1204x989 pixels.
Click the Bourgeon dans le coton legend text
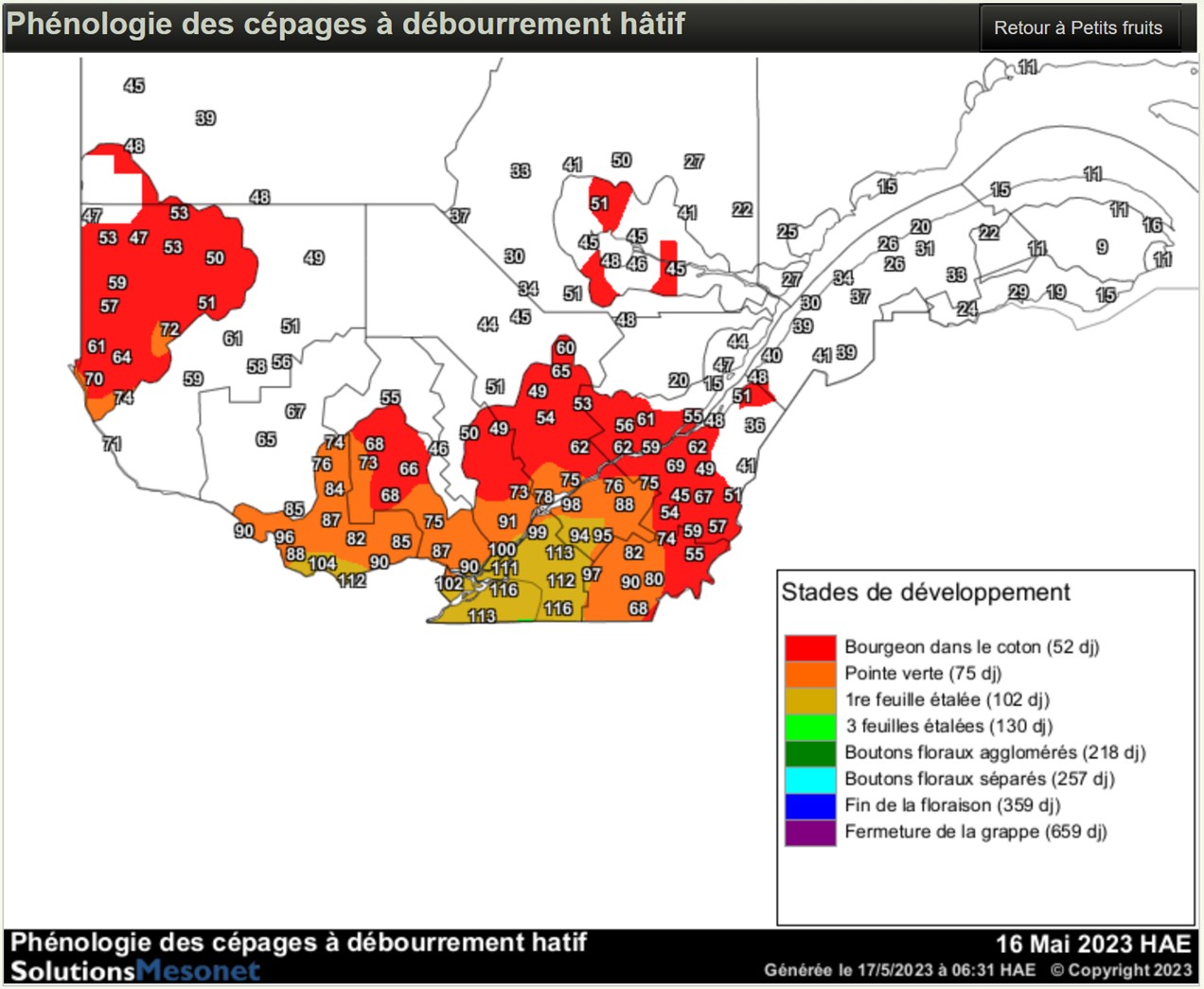click(x=971, y=647)
